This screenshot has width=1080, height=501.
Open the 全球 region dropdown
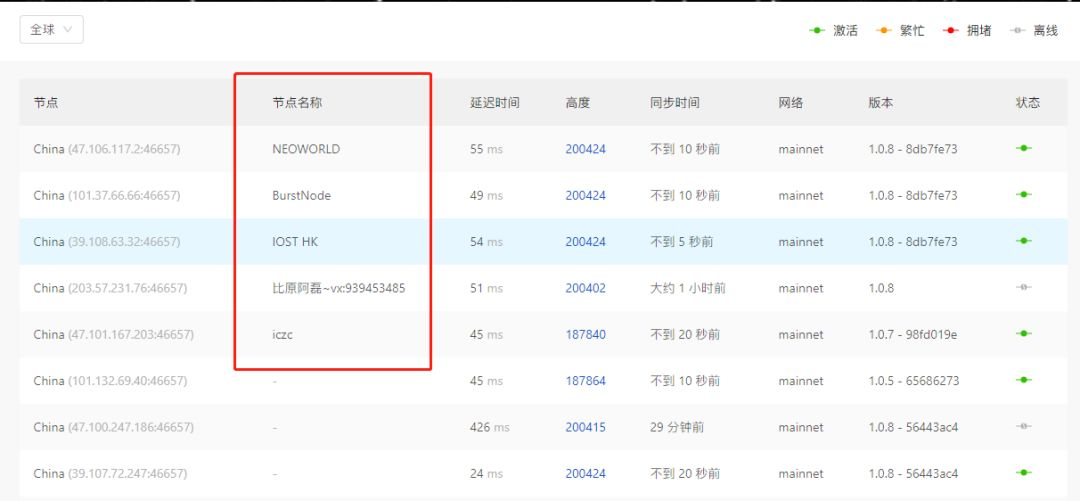pyautogui.click(x=52, y=30)
